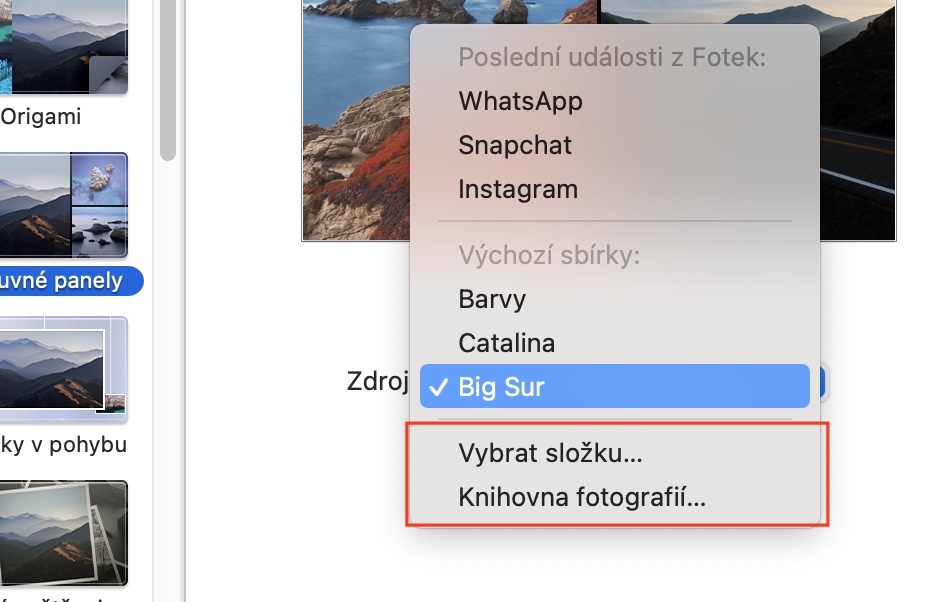Select the photos-in-motion screensaver thumbnail
Screen dimensions: 938x602
(63, 369)
